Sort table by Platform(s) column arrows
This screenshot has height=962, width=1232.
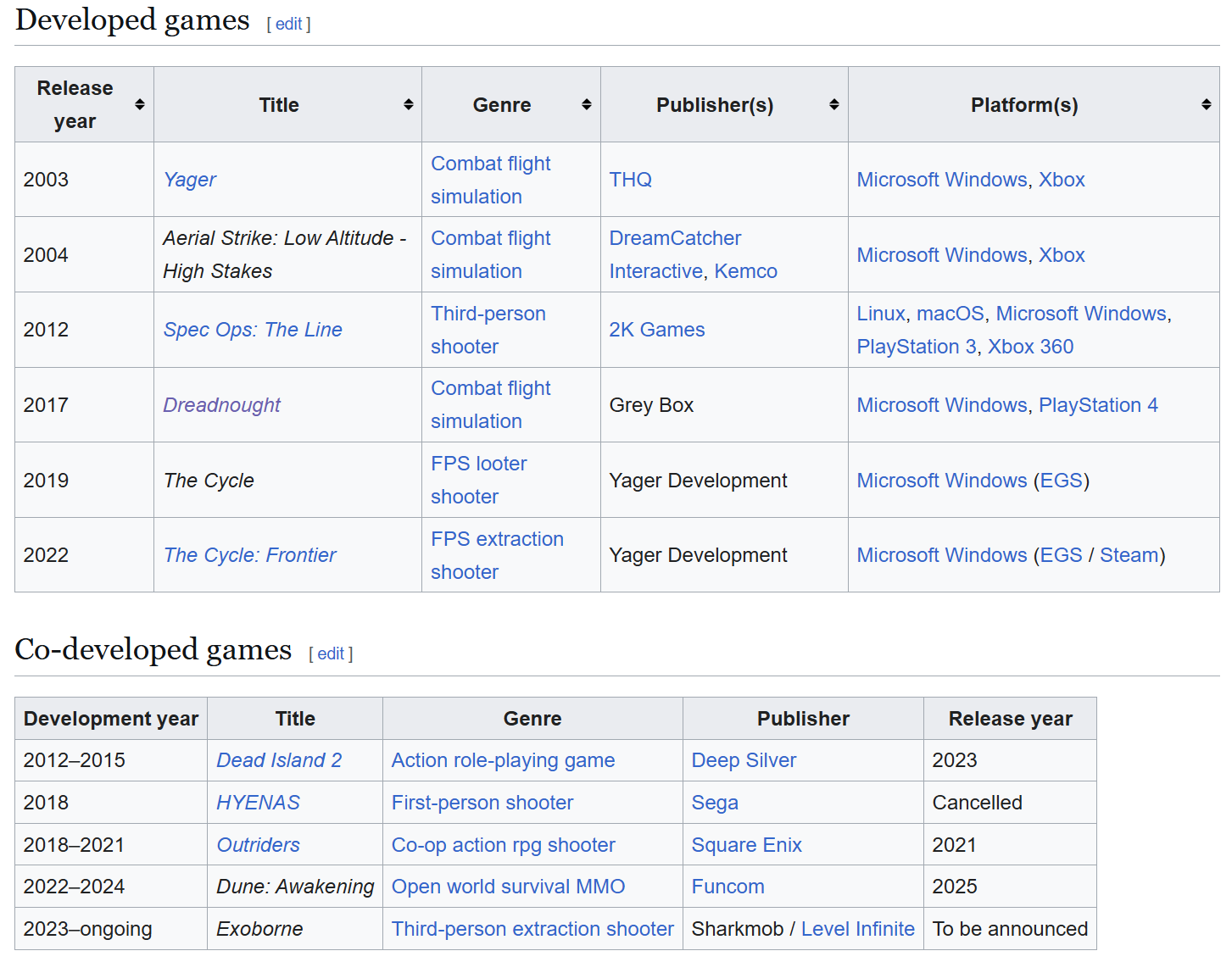(1206, 104)
